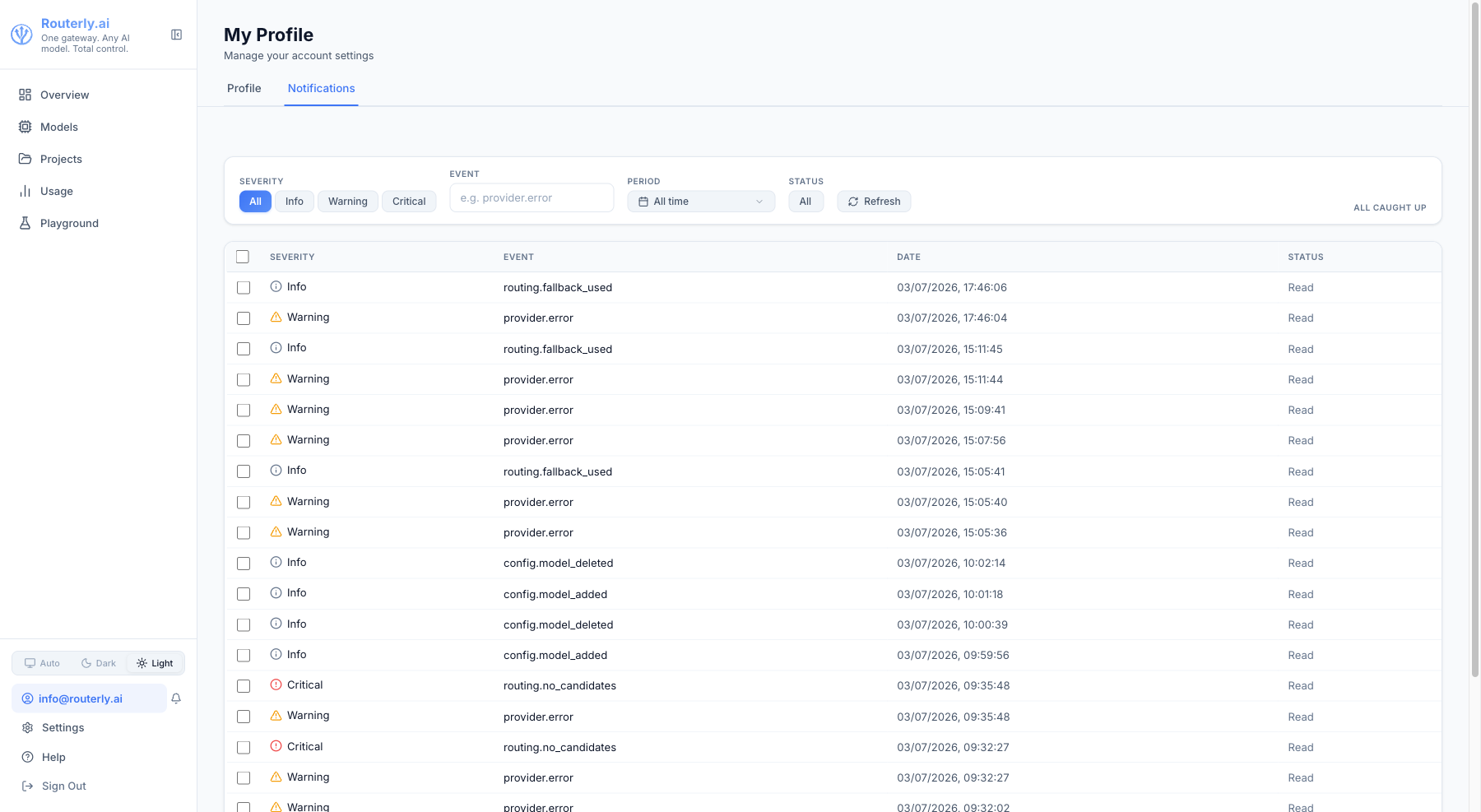Click the Status 'All' filter button
This screenshot has height=812, width=1481.
tap(805, 202)
